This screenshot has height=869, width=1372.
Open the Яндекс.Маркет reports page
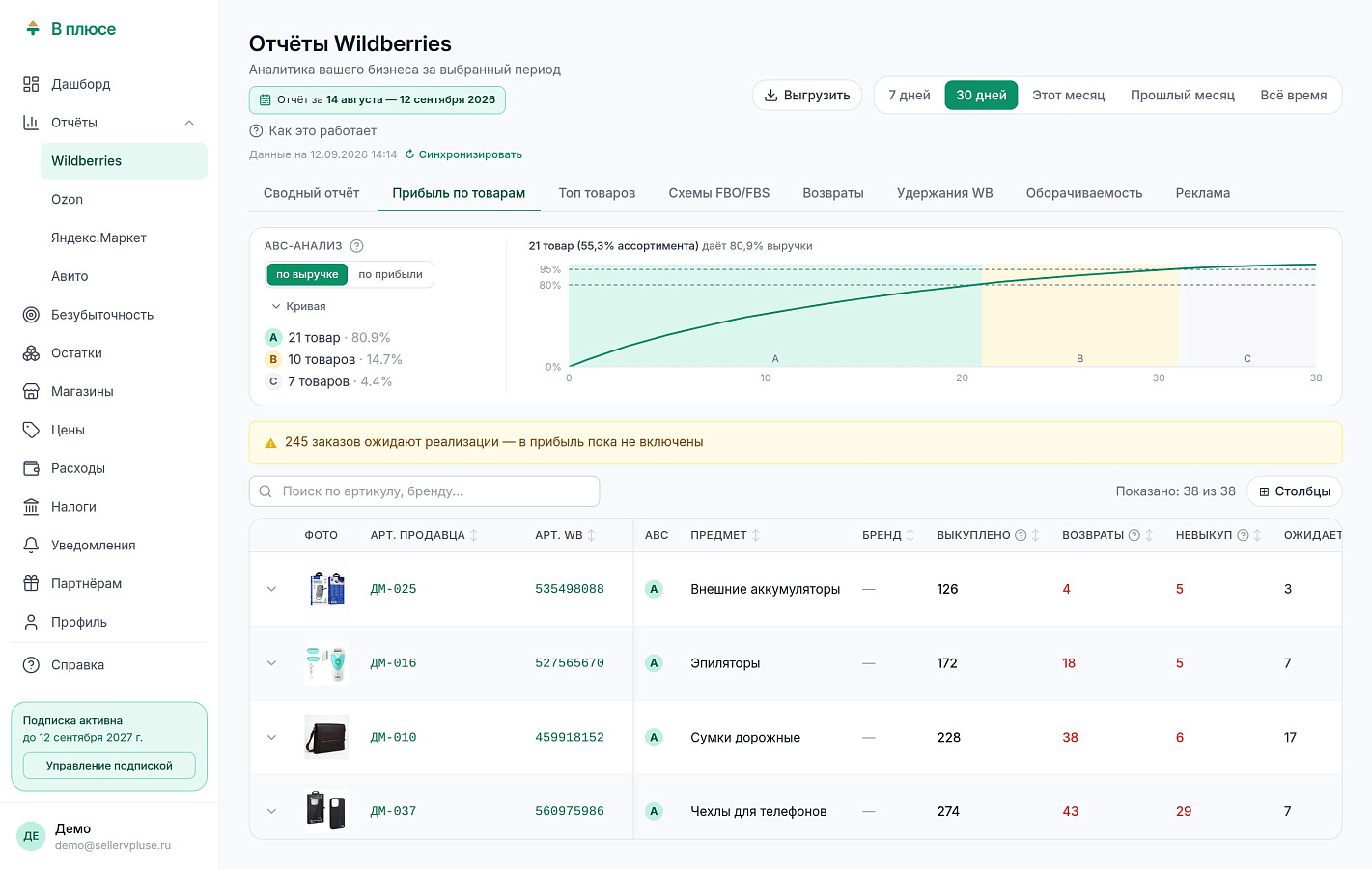pyautogui.click(x=124, y=238)
